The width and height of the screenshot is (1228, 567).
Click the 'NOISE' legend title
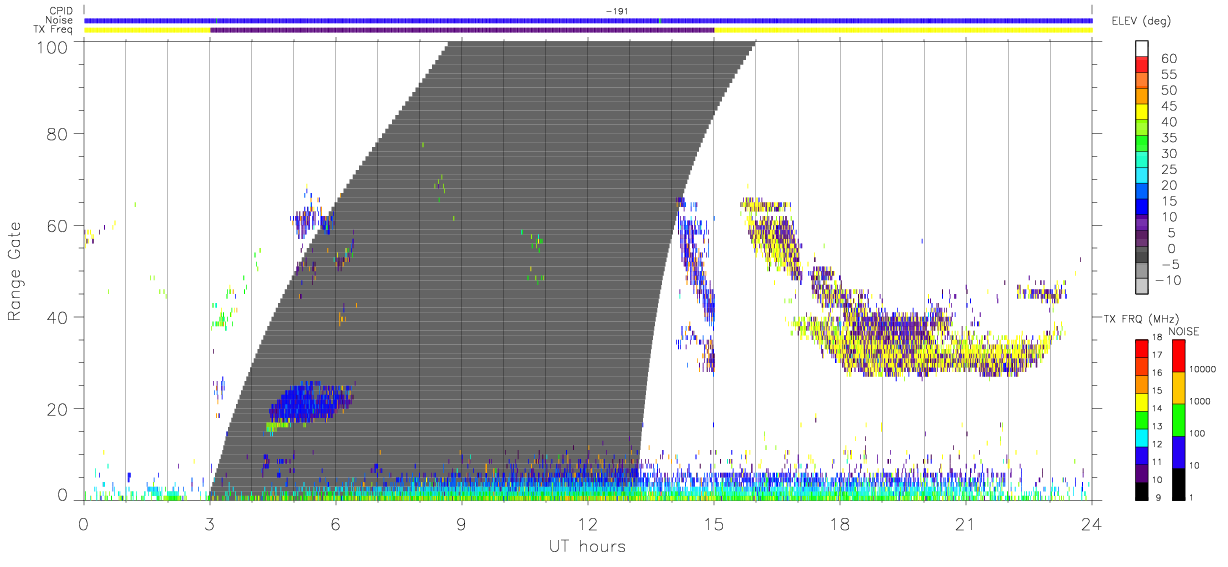click(1184, 331)
